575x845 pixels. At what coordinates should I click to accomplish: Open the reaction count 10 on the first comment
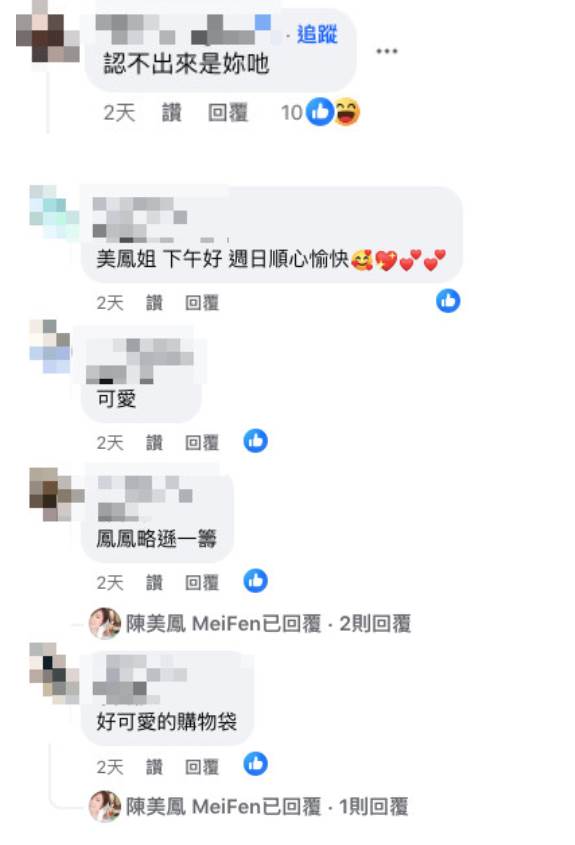click(x=292, y=113)
